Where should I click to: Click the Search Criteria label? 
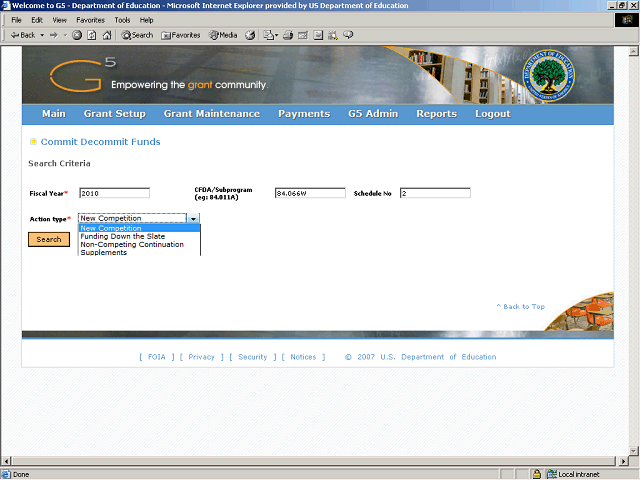59,163
